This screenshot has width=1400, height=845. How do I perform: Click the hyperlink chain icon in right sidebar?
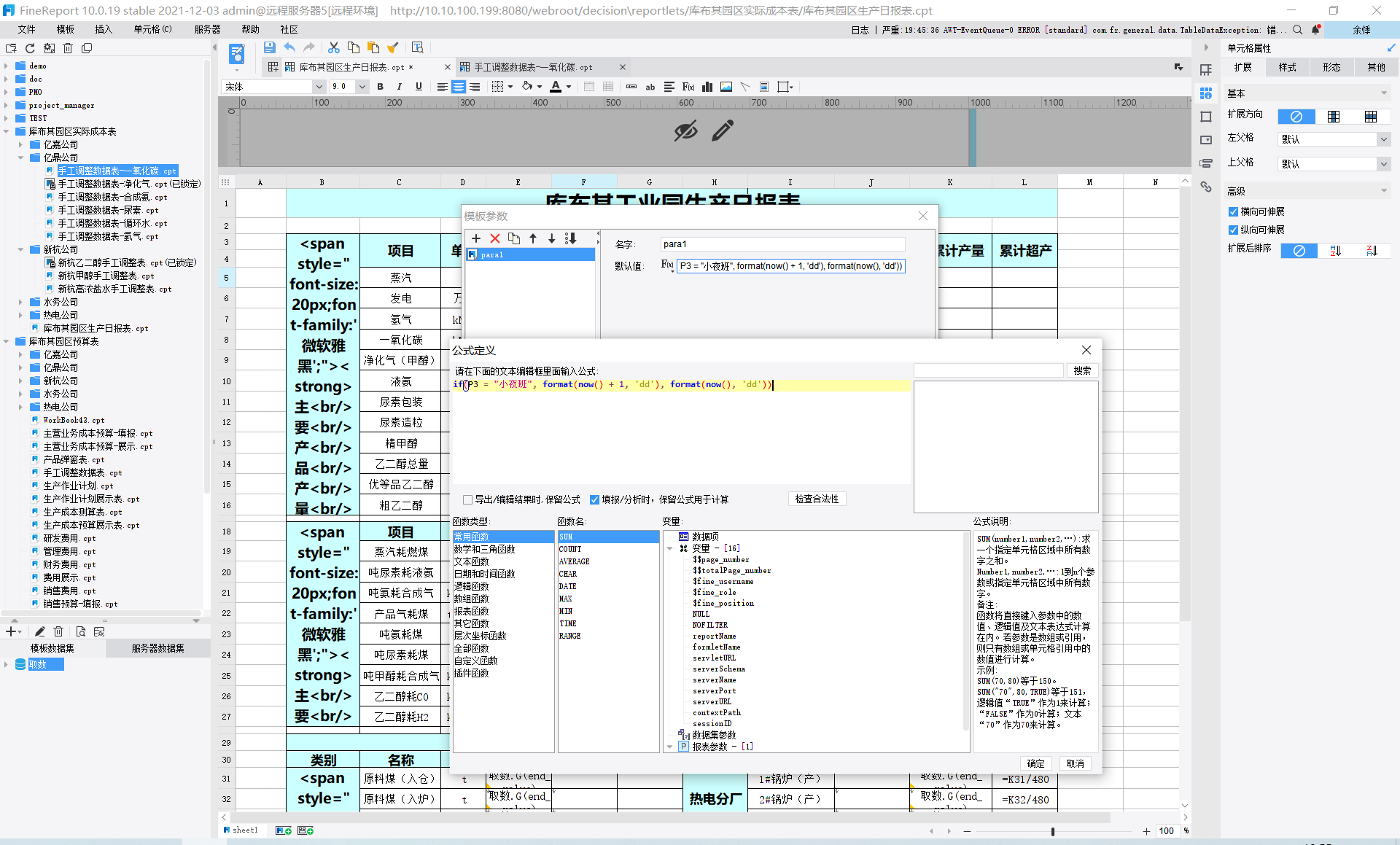[1206, 187]
